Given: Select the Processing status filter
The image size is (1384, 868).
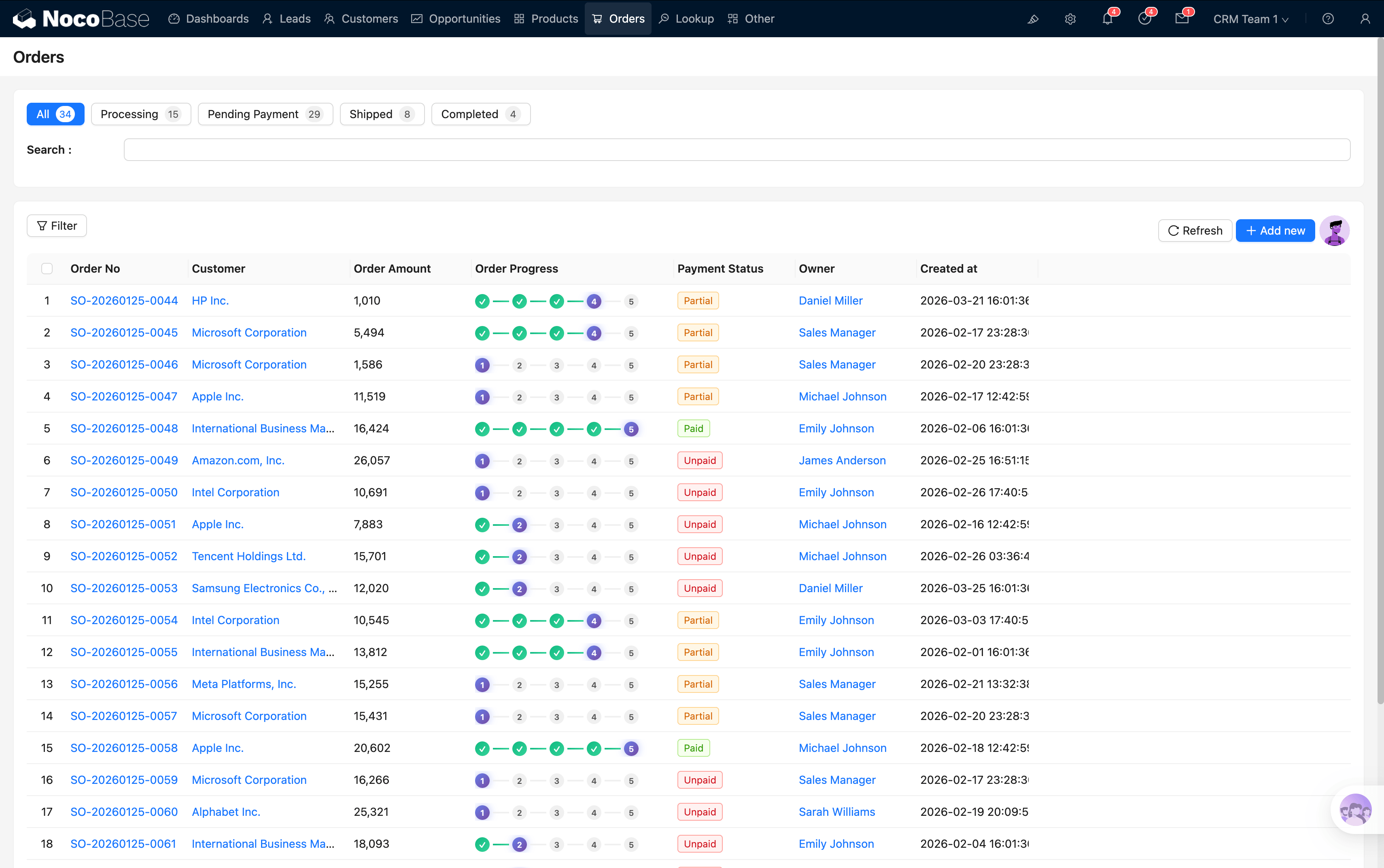Looking at the screenshot, I should [141, 114].
